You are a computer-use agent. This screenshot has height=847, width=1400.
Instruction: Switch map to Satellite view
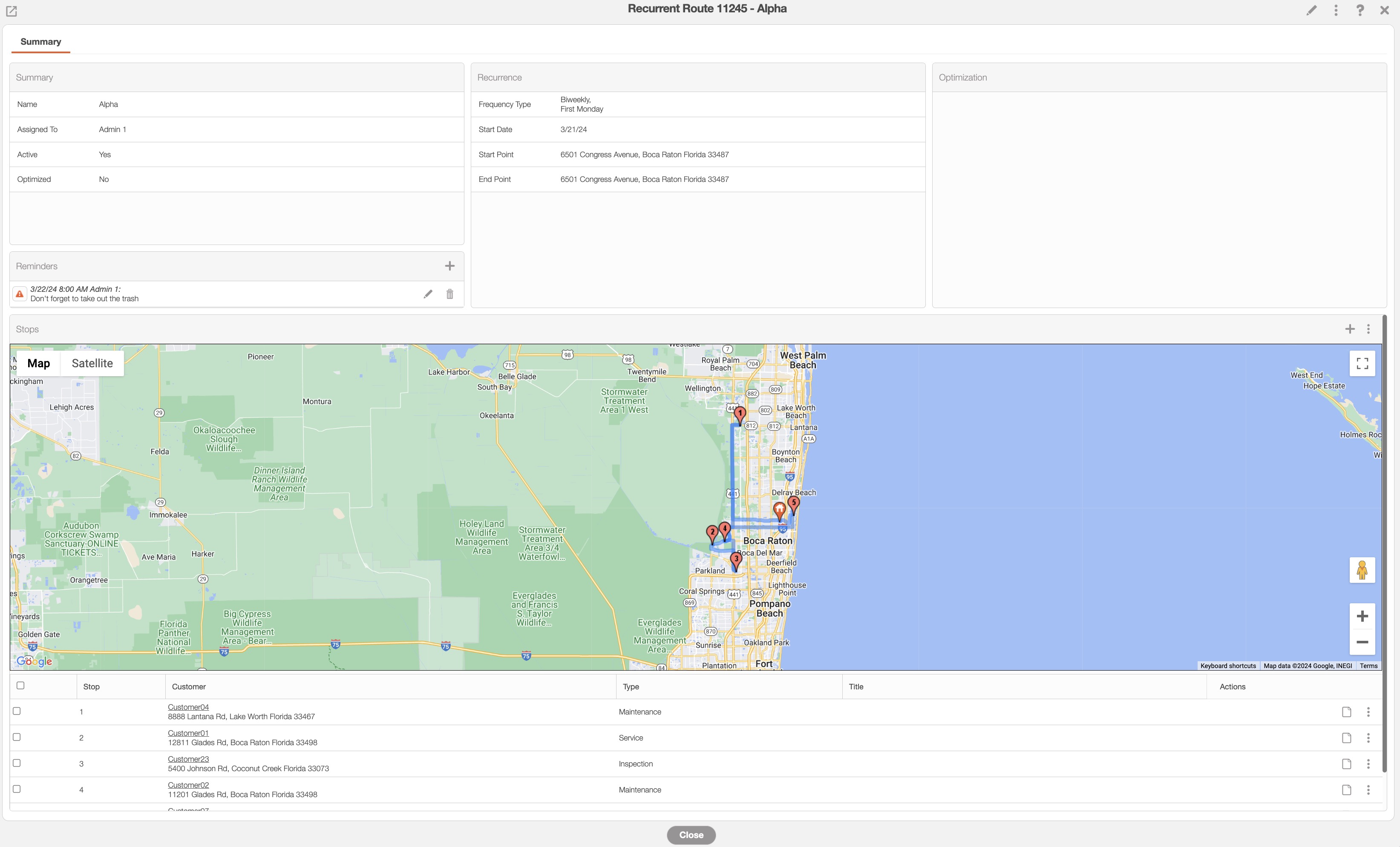[x=92, y=363]
